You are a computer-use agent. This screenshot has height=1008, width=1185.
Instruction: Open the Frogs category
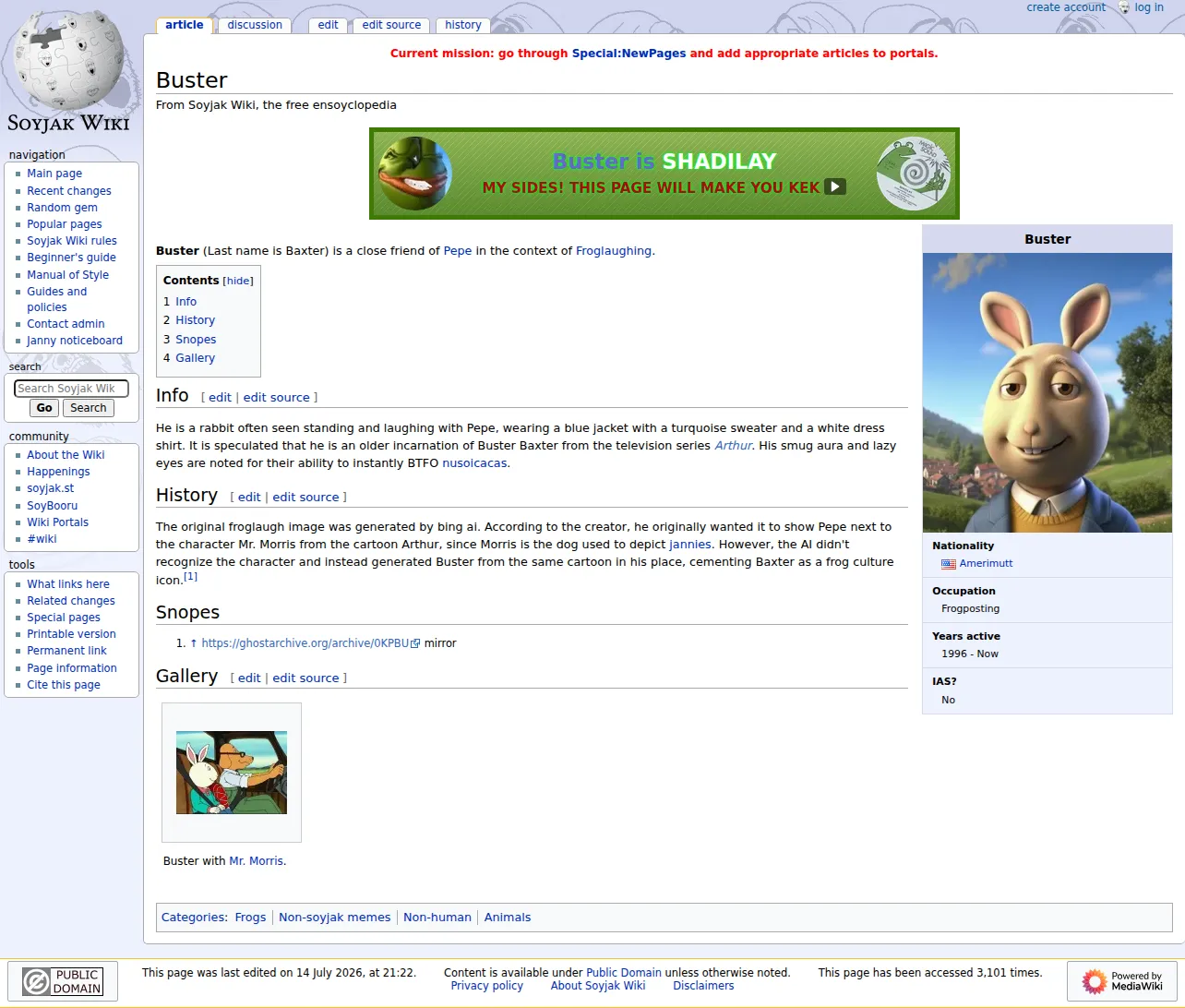pyautogui.click(x=250, y=918)
